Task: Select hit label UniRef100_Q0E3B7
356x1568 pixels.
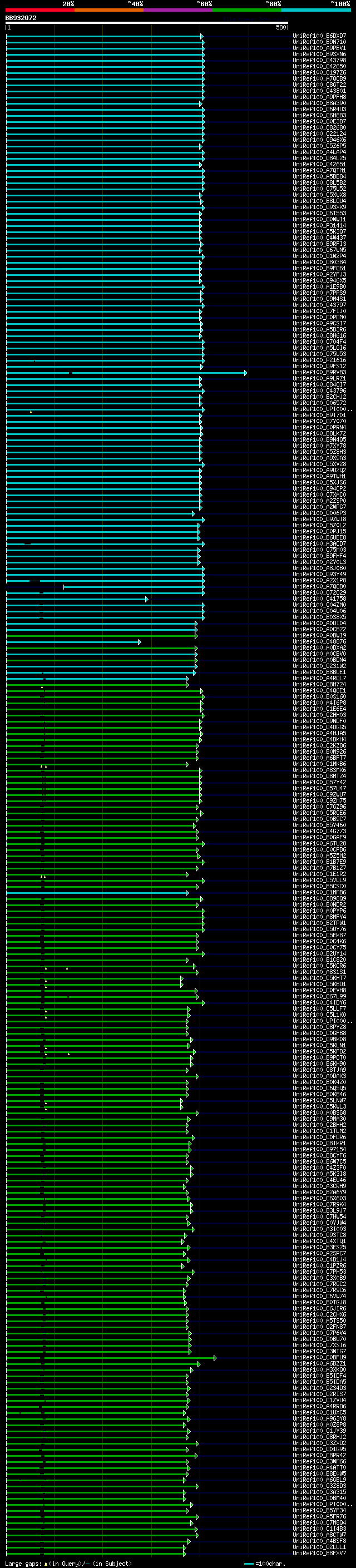Action: pyautogui.click(x=319, y=121)
